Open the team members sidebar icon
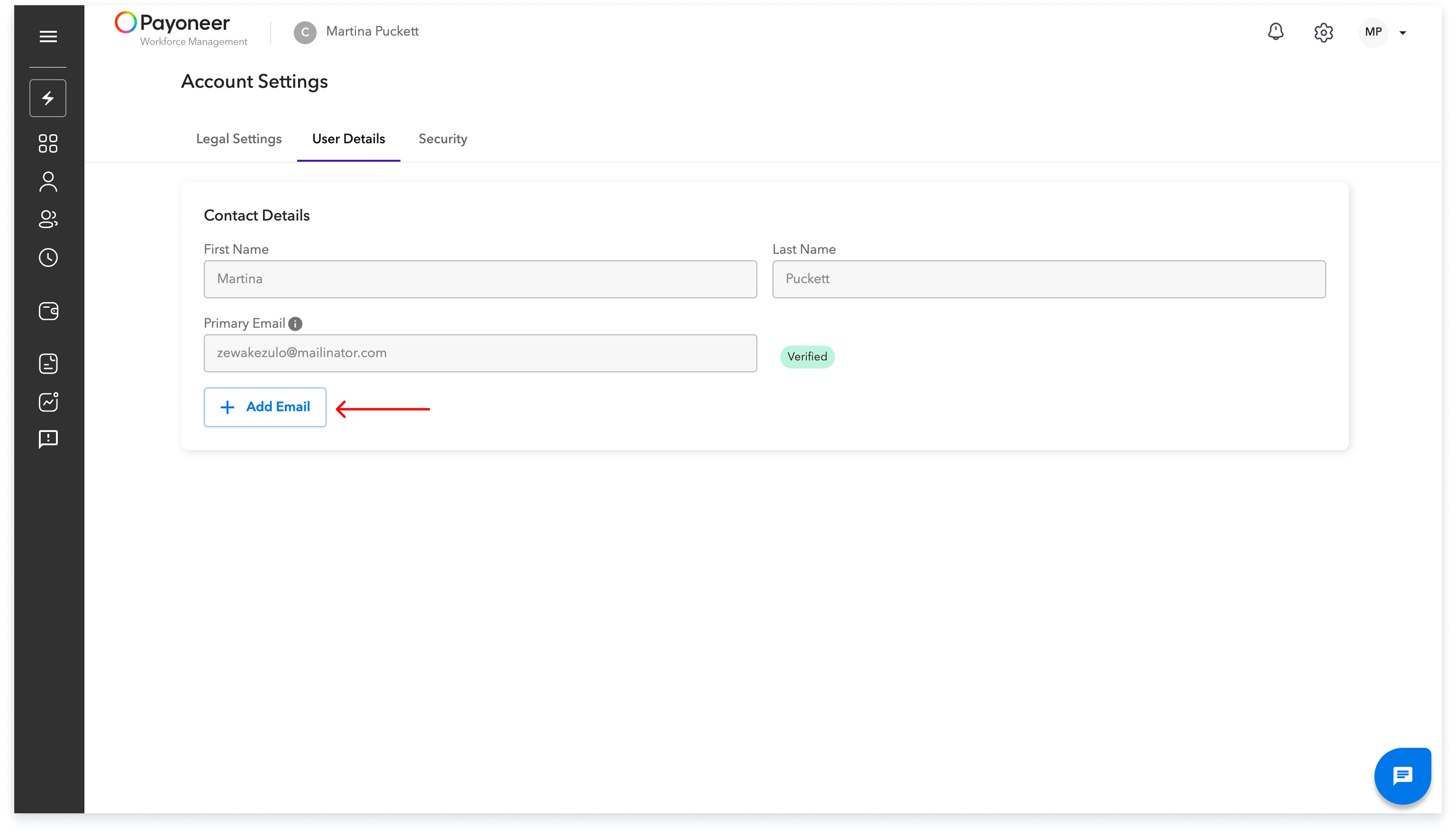 (x=48, y=219)
